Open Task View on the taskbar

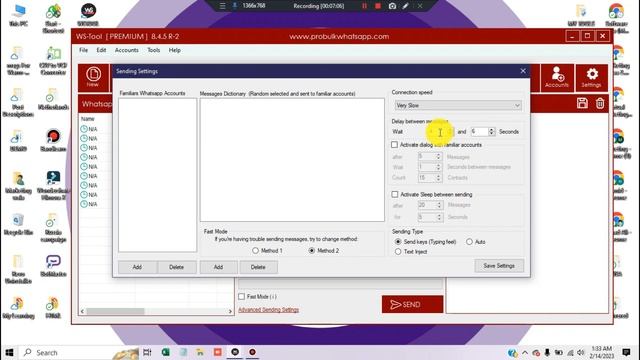click(147, 352)
